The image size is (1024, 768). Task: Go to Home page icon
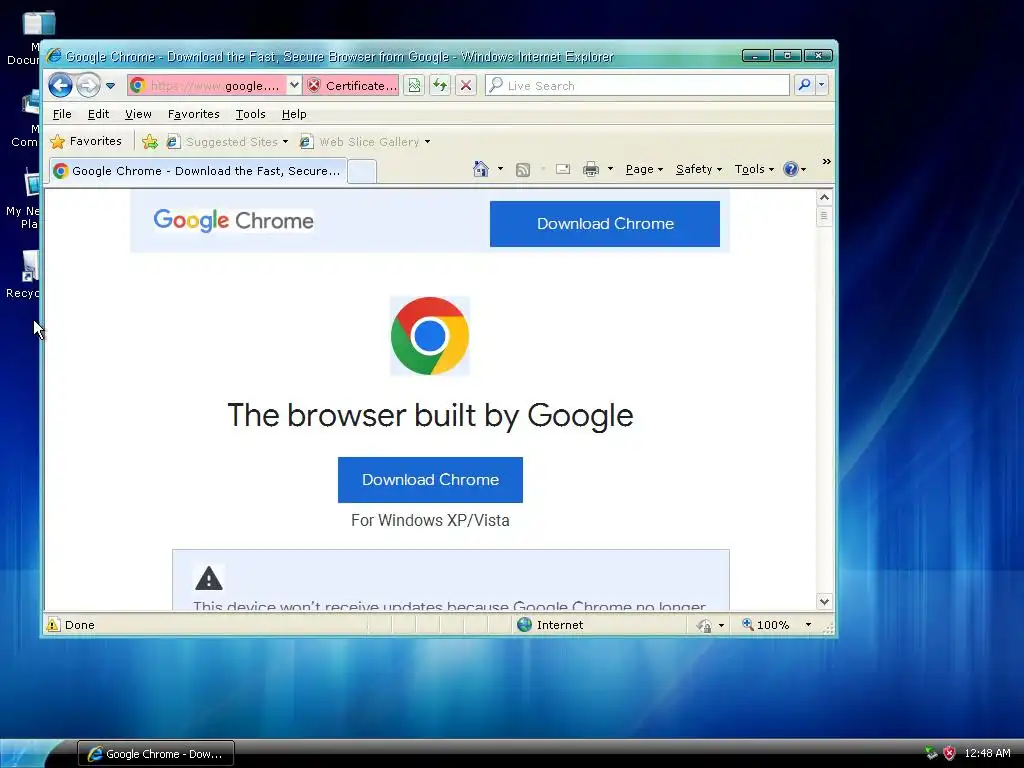pyautogui.click(x=481, y=169)
